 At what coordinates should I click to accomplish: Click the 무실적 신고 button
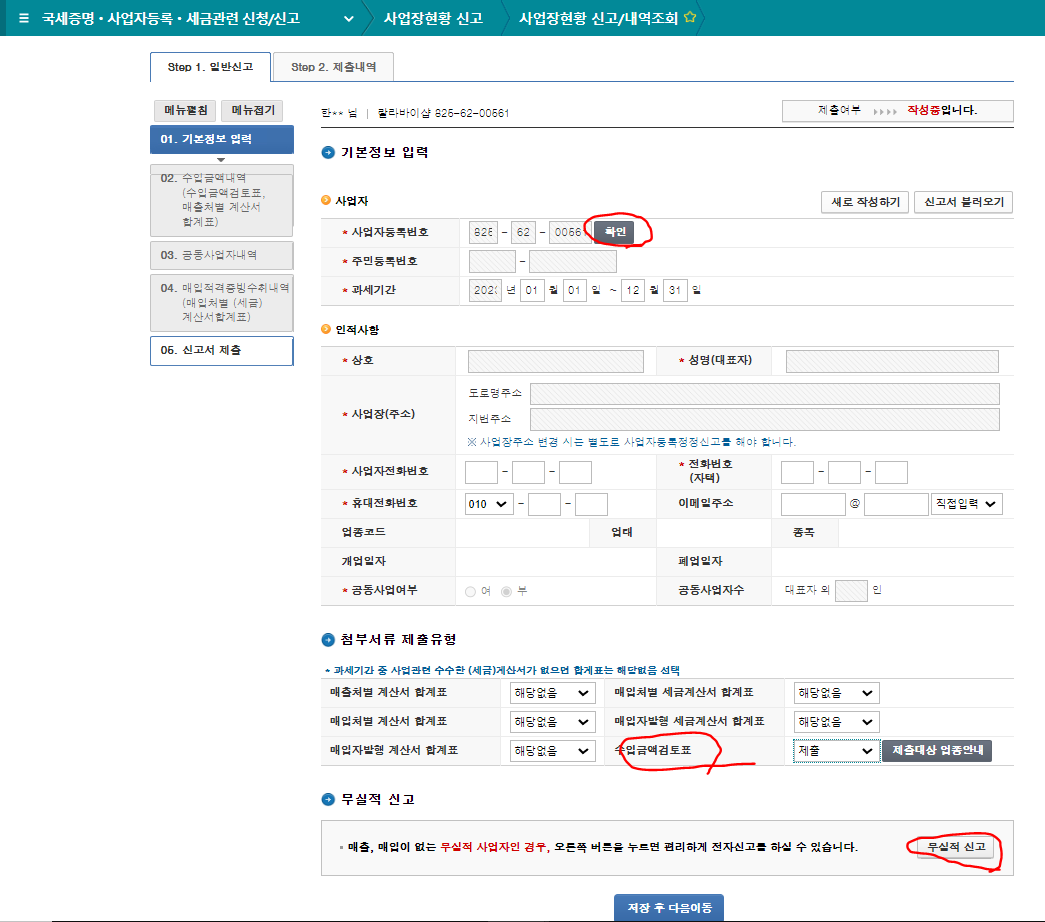[x=956, y=847]
